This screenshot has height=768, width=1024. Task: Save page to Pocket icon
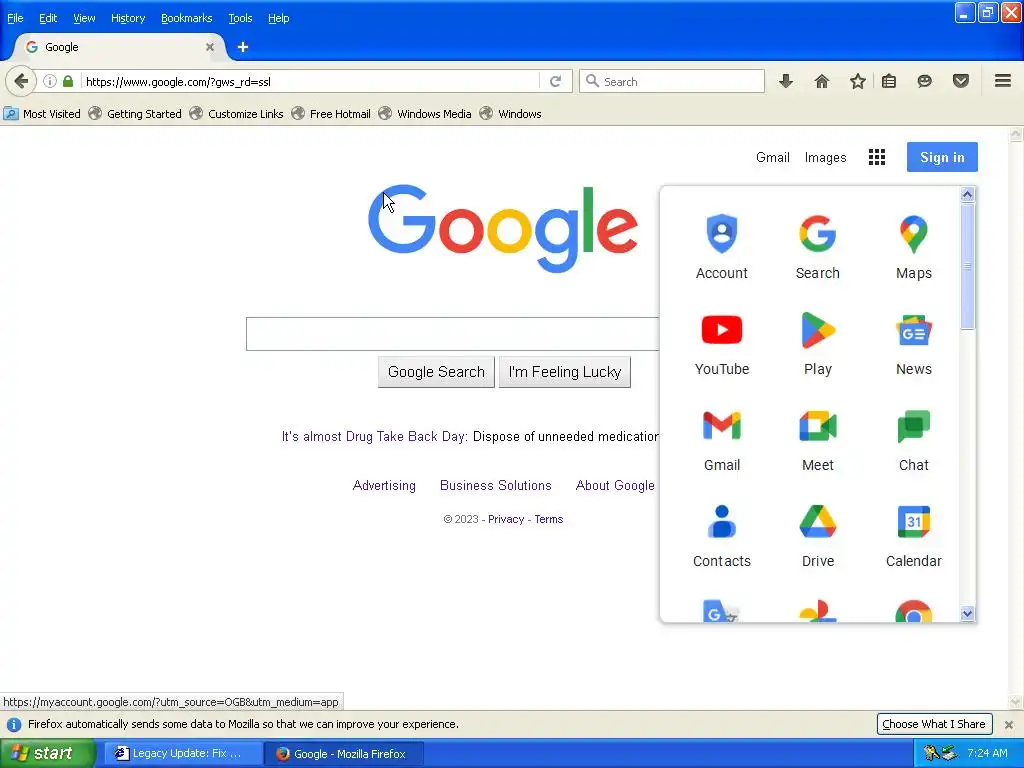(x=961, y=81)
